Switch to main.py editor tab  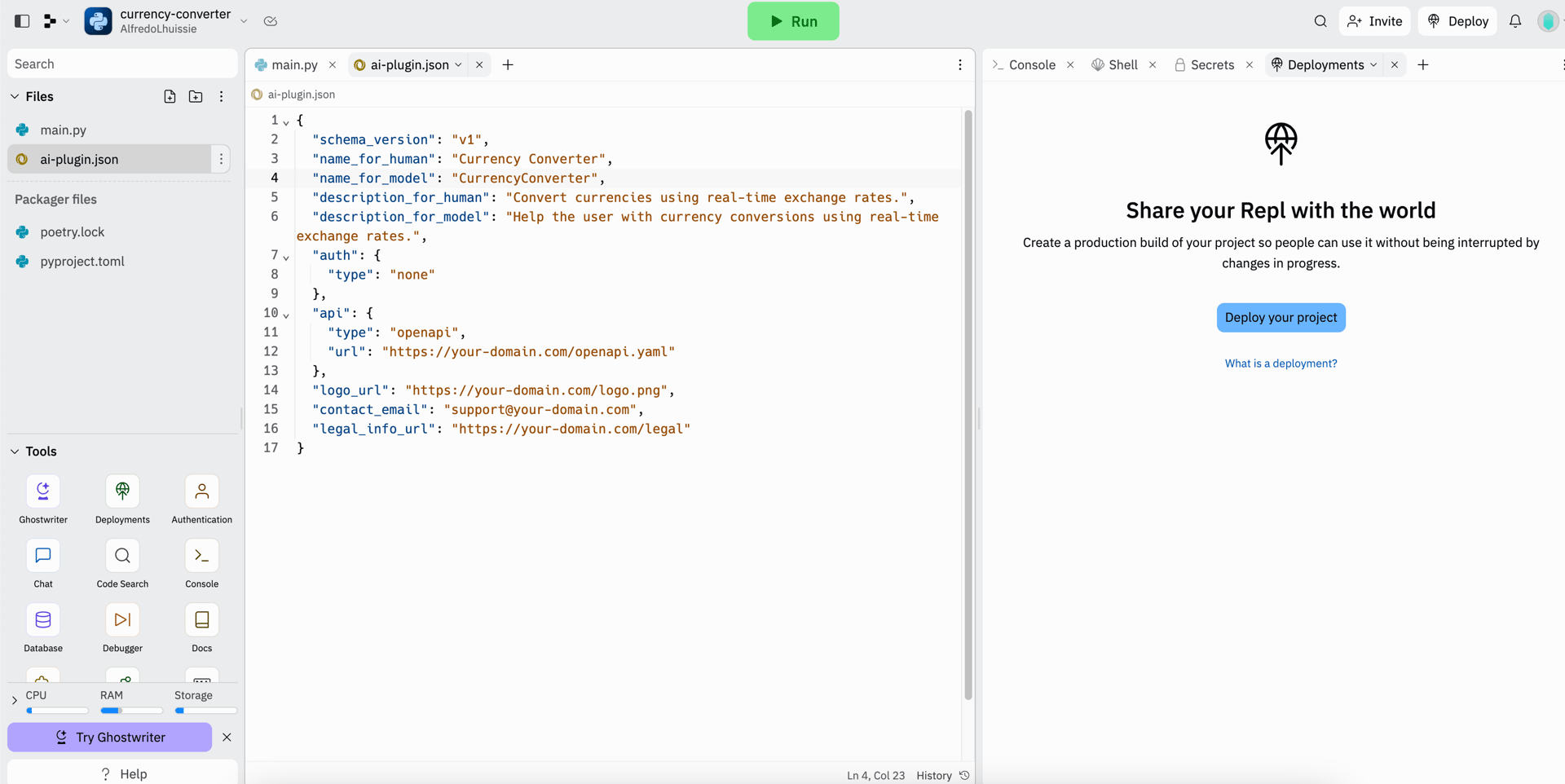pos(285,64)
